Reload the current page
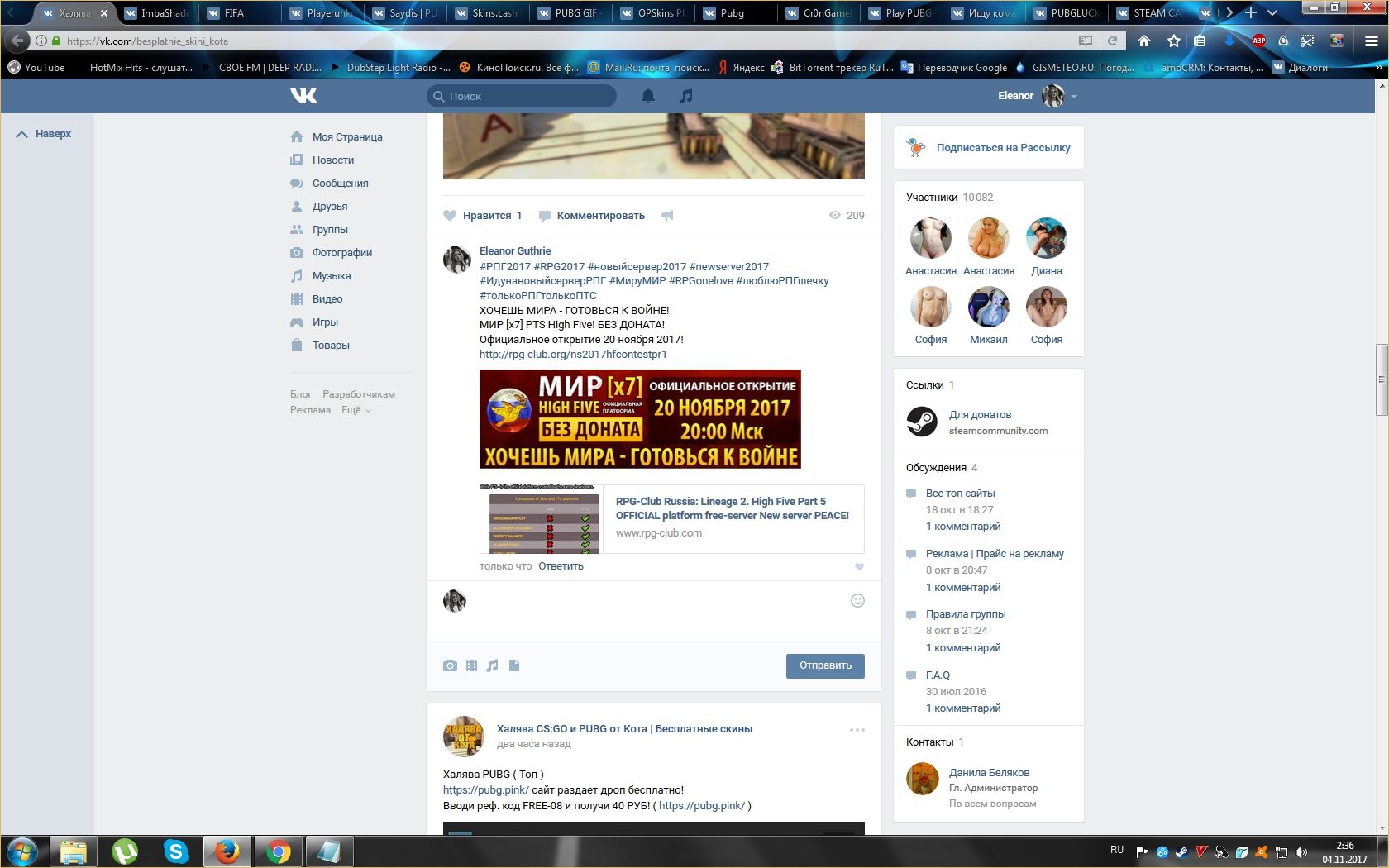The image size is (1389, 868). (x=1113, y=41)
